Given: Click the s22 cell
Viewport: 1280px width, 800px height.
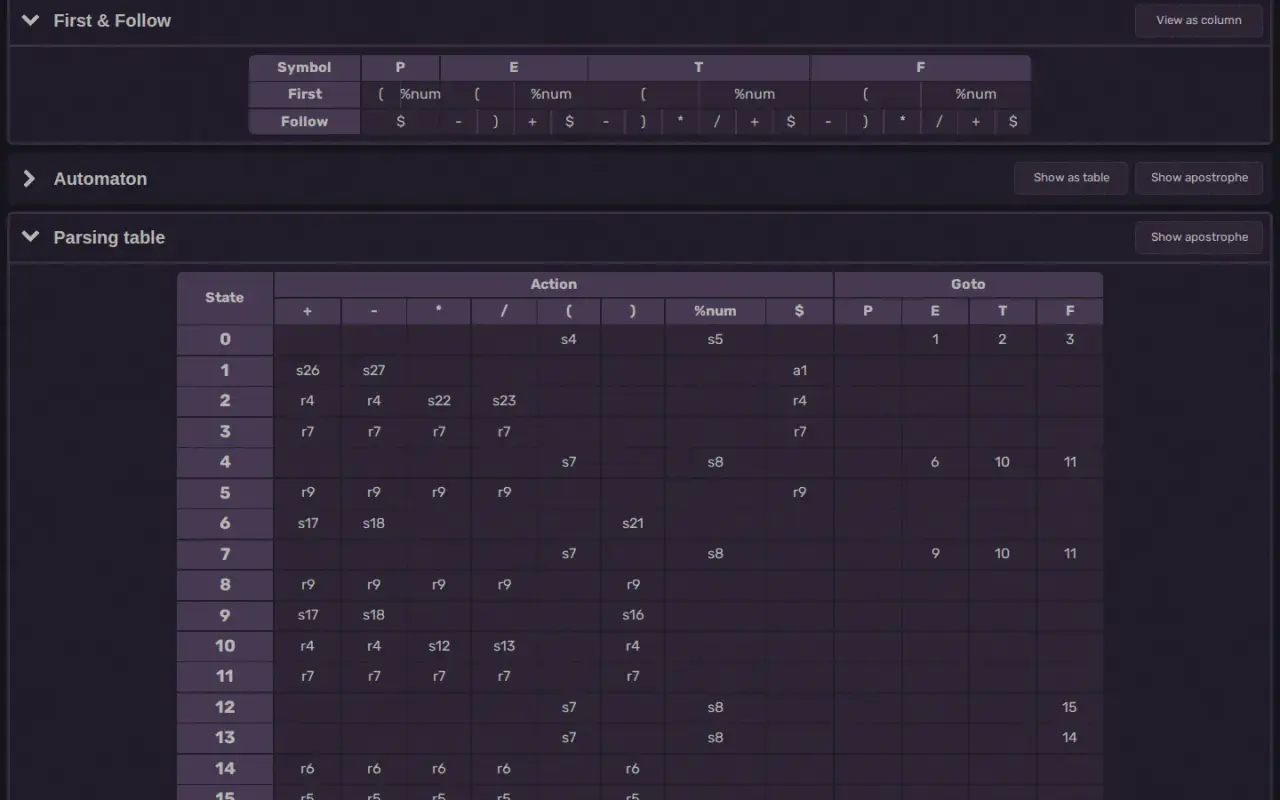Looking at the screenshot, I should pos(439,401).
